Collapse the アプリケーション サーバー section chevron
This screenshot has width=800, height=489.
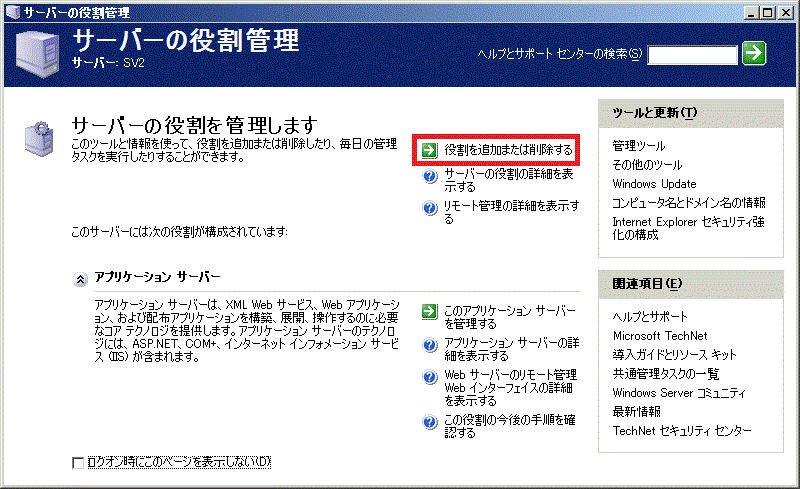pyautogui.click(x=79, y=279)
